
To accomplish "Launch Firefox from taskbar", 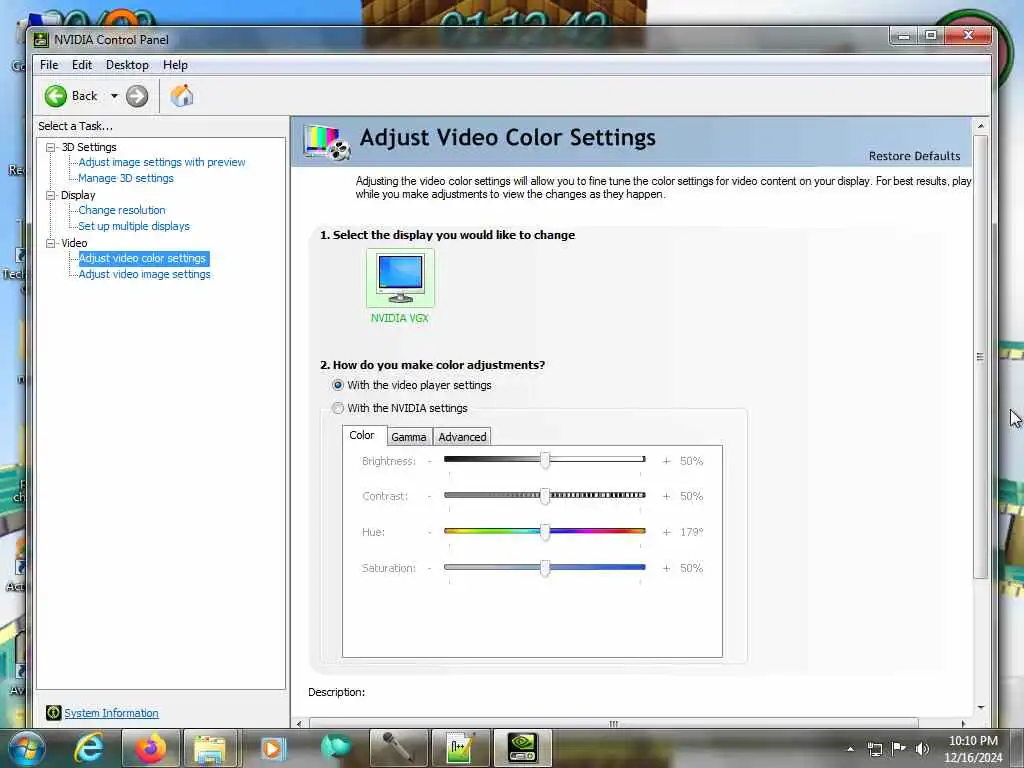I will point(150,748).
